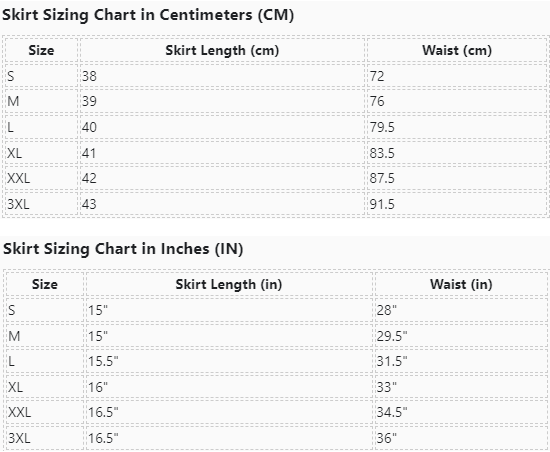Click the 83.5 waist value

click(382, 153)
